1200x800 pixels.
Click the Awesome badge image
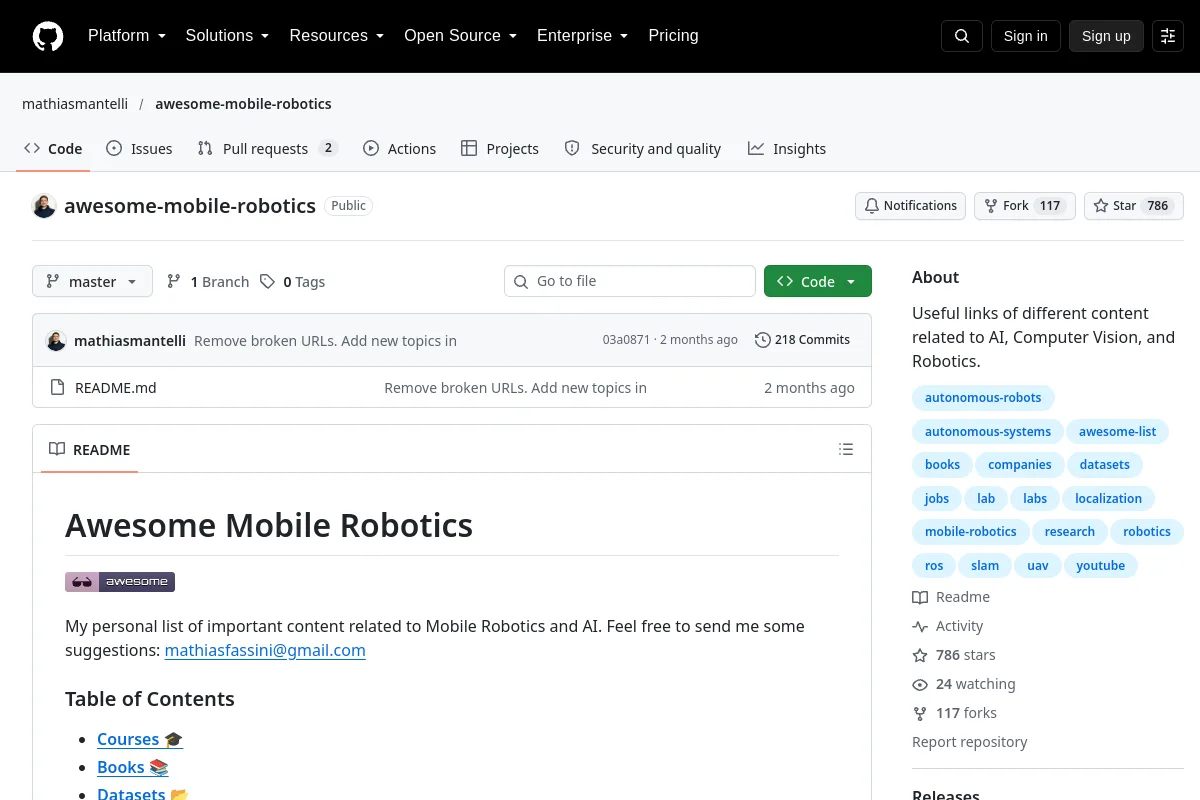pyautogui.click(x=120, y=582)
